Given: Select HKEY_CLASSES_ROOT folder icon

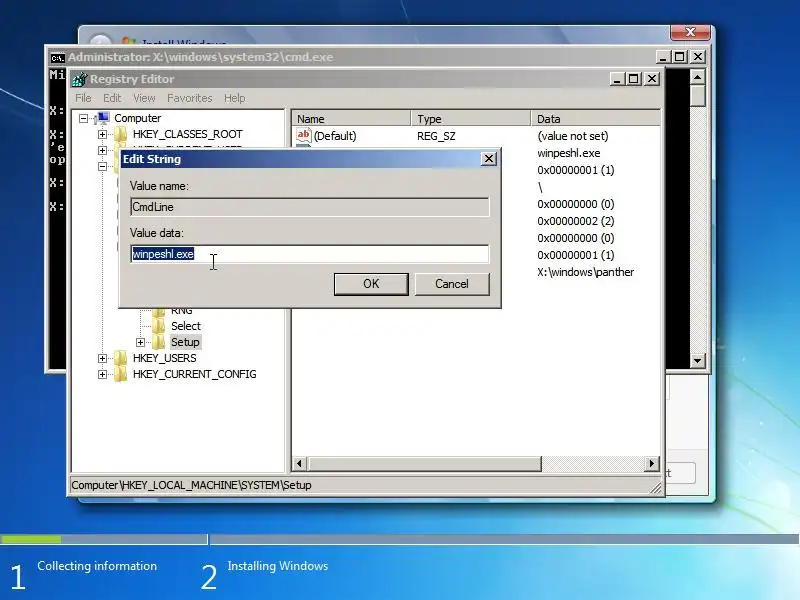Looking at the screenshot, I should (x=120, y=134).
